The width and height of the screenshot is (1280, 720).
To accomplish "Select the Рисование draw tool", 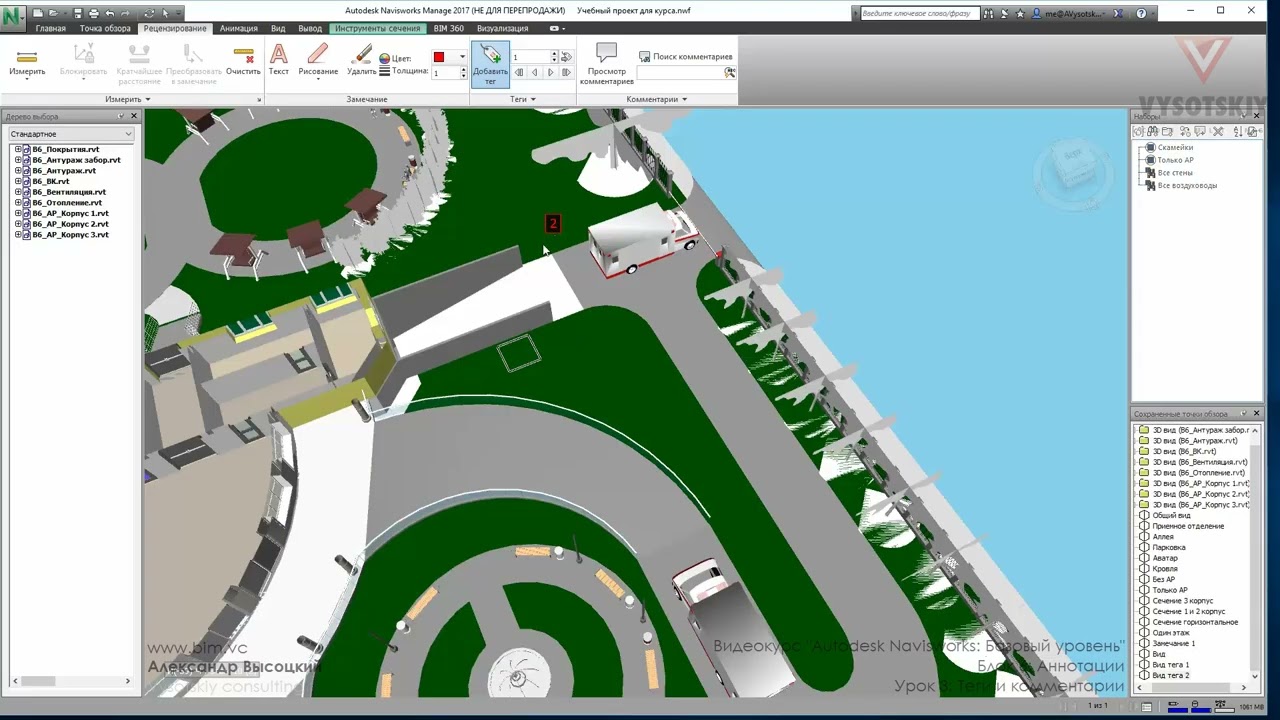I will [x=318, y=61].
